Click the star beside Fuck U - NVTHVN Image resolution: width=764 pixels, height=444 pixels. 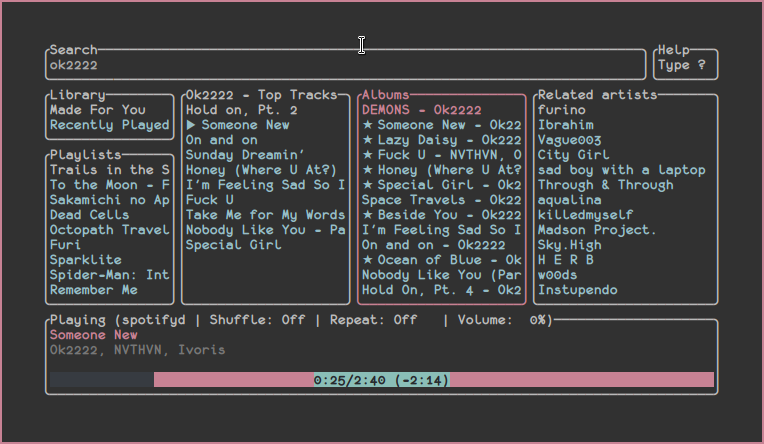367,155
